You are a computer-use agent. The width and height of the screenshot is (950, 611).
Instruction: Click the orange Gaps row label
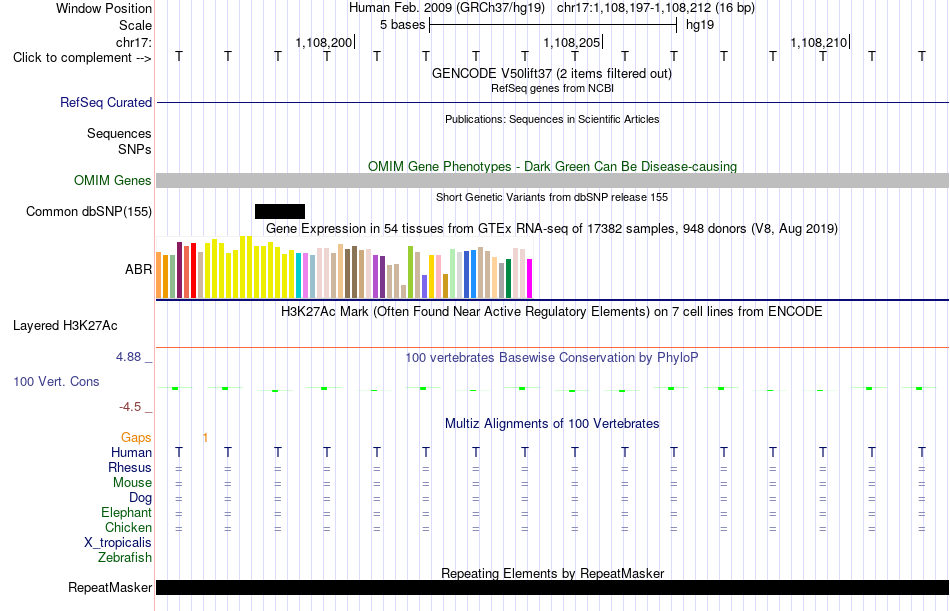(x=136, y=438)
